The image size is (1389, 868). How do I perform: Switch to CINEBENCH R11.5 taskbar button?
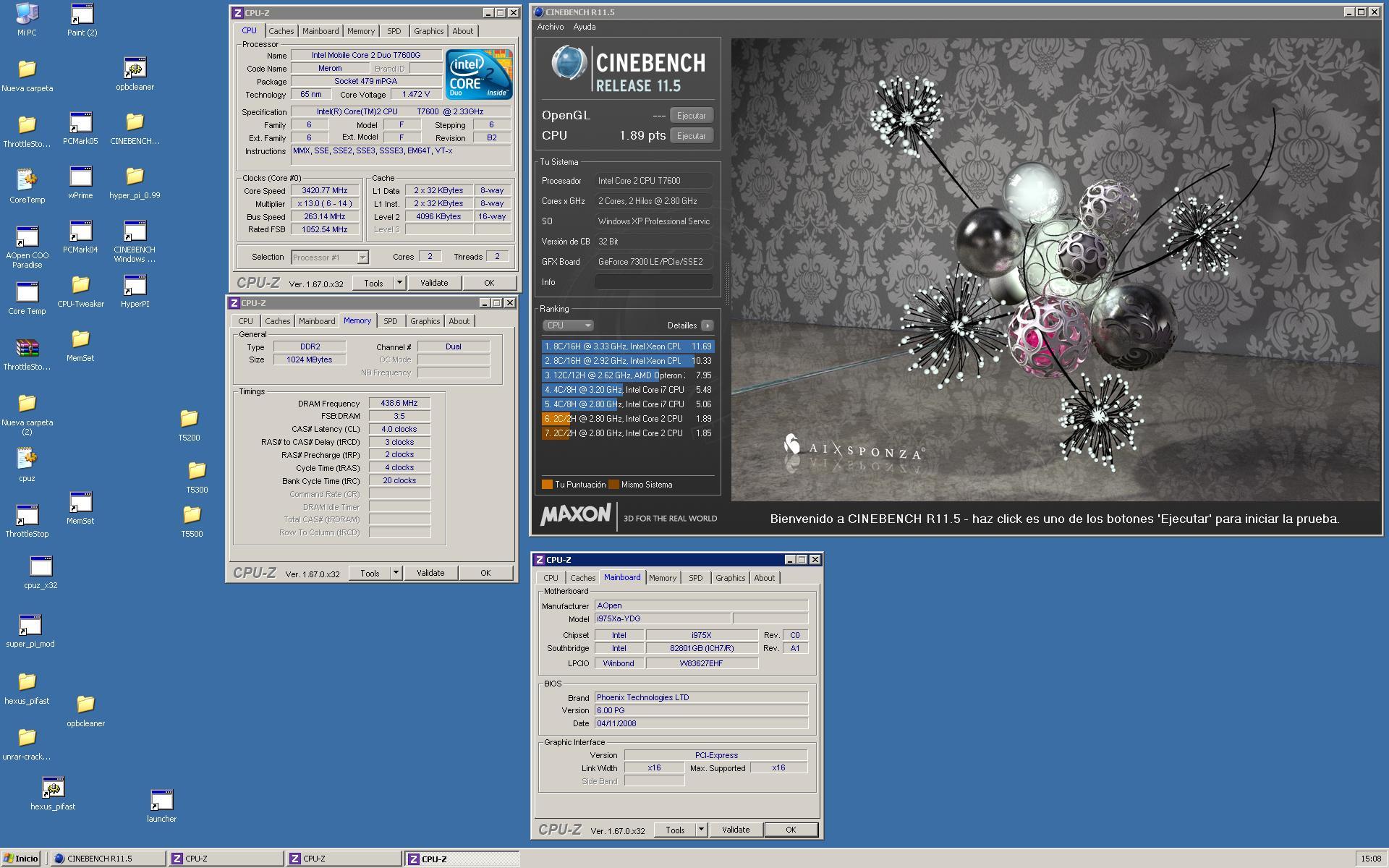[107, 859]
